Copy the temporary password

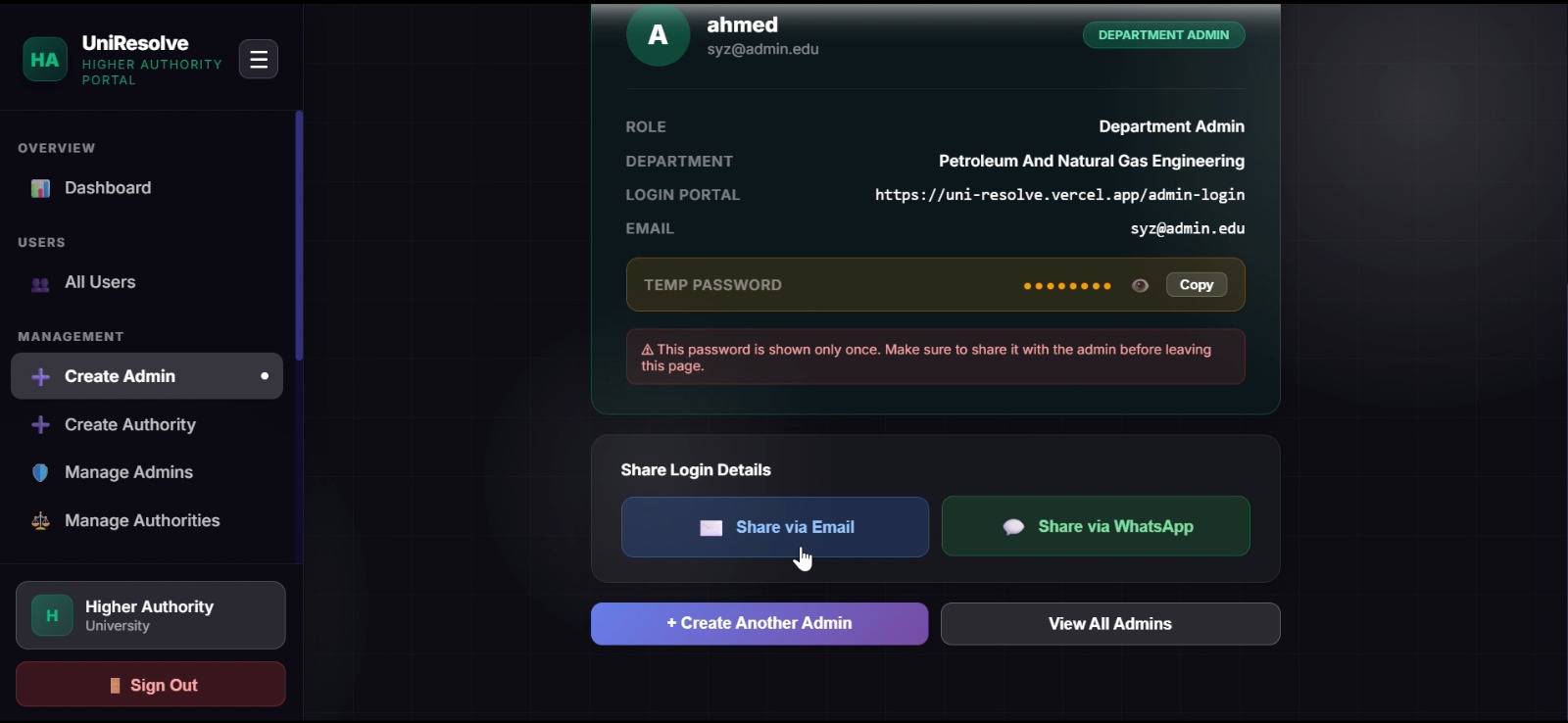1197,285
